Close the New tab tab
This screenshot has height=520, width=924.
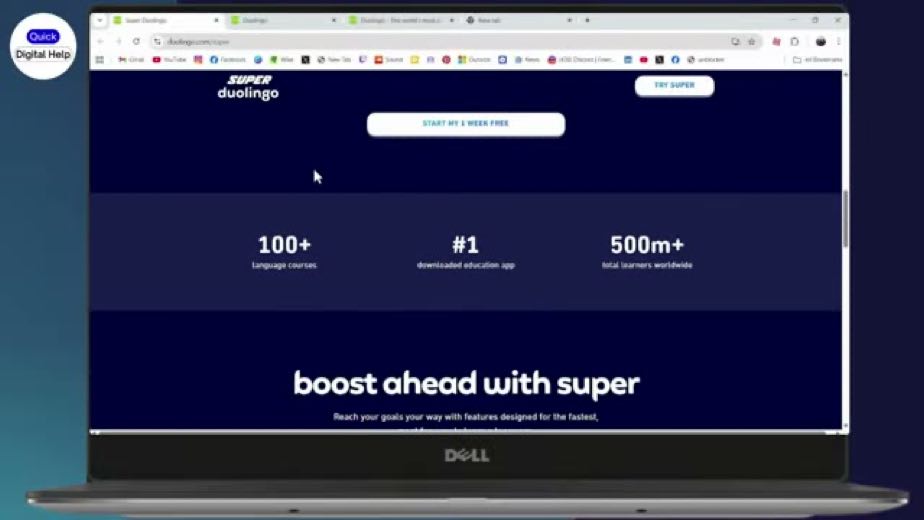point(569,20)
